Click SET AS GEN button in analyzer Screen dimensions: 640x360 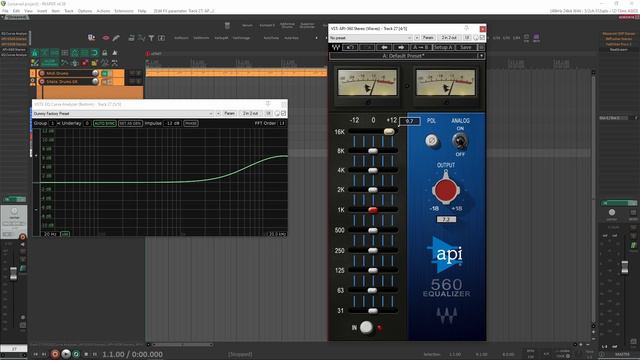tap(130, 123)
